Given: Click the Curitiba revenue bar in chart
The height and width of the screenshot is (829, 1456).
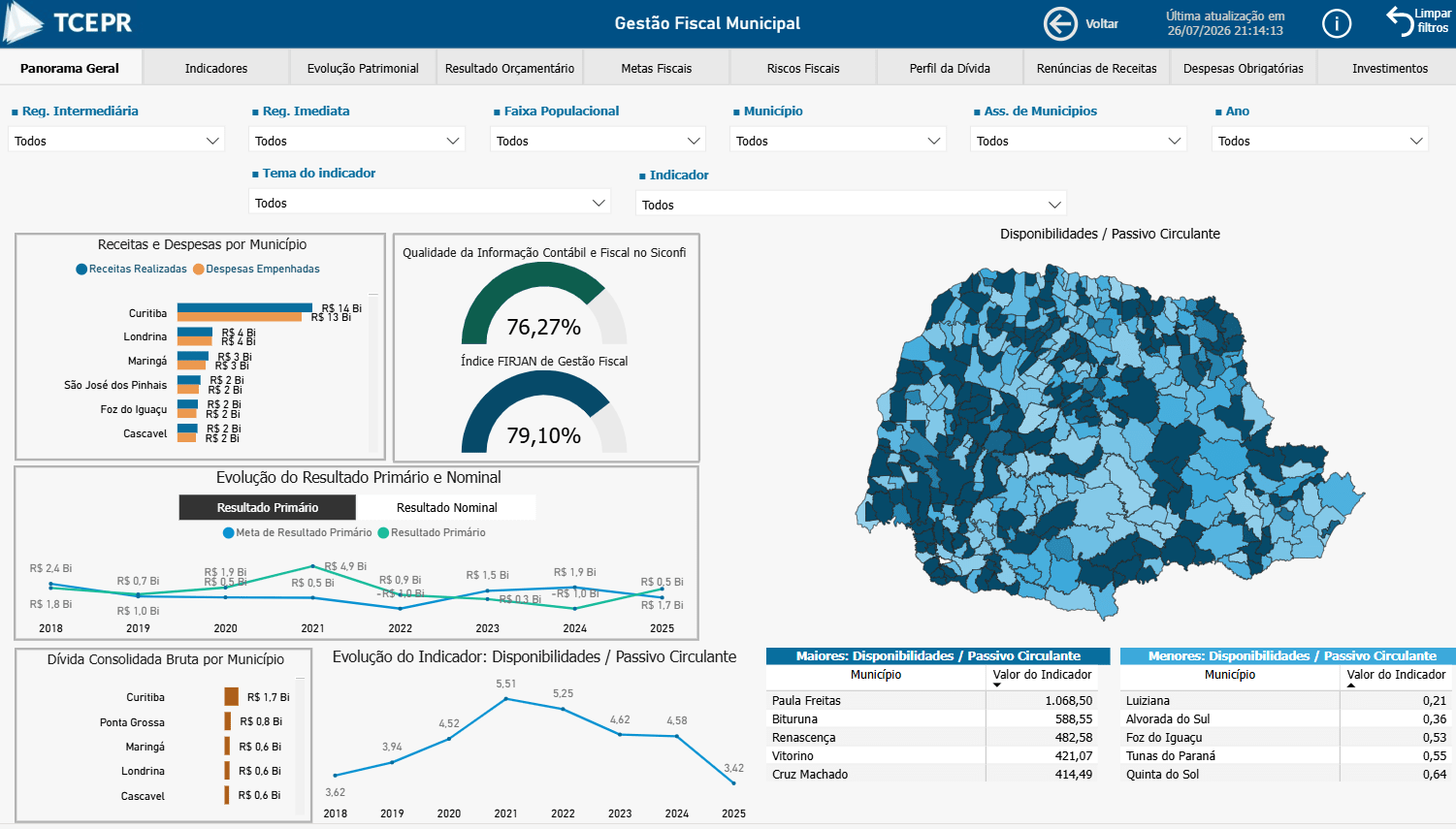Looking at the screenshot, I should (x=245, y=307).
